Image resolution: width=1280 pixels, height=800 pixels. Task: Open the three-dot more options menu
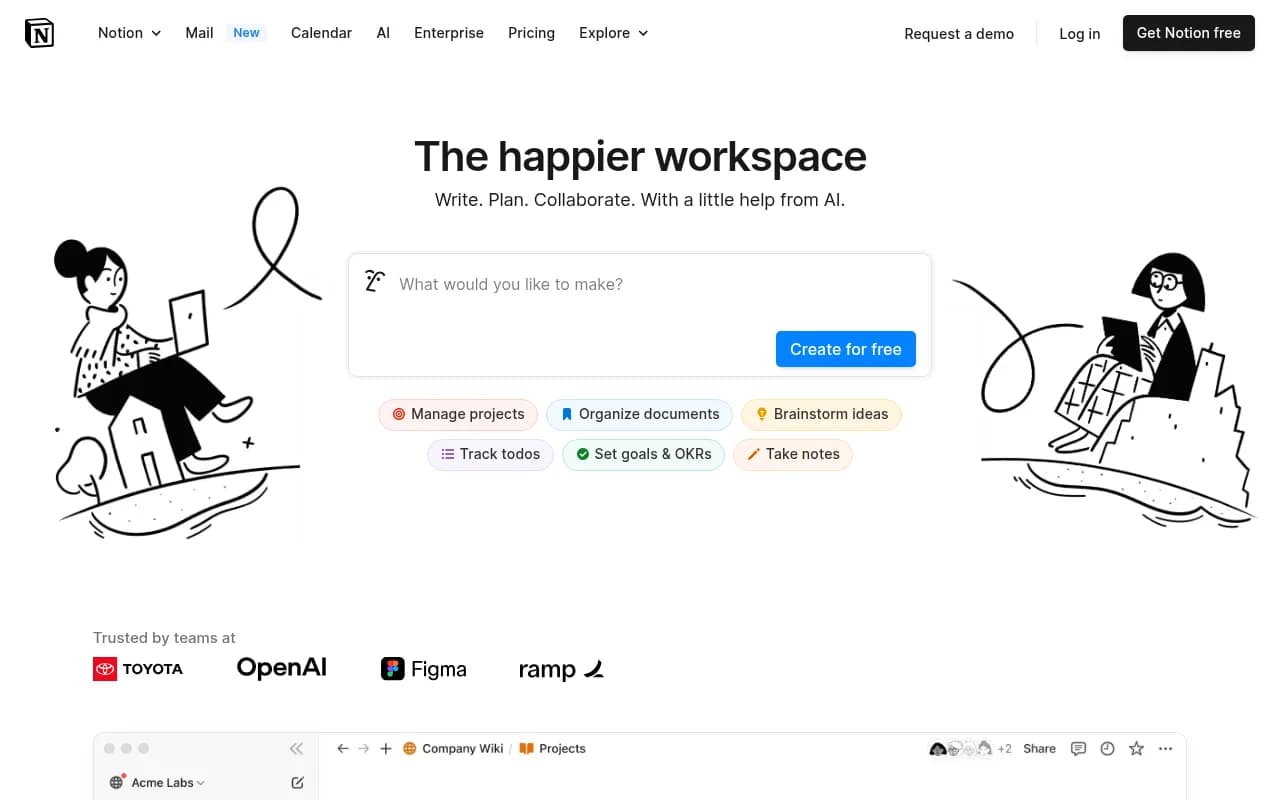point(1165,748)
